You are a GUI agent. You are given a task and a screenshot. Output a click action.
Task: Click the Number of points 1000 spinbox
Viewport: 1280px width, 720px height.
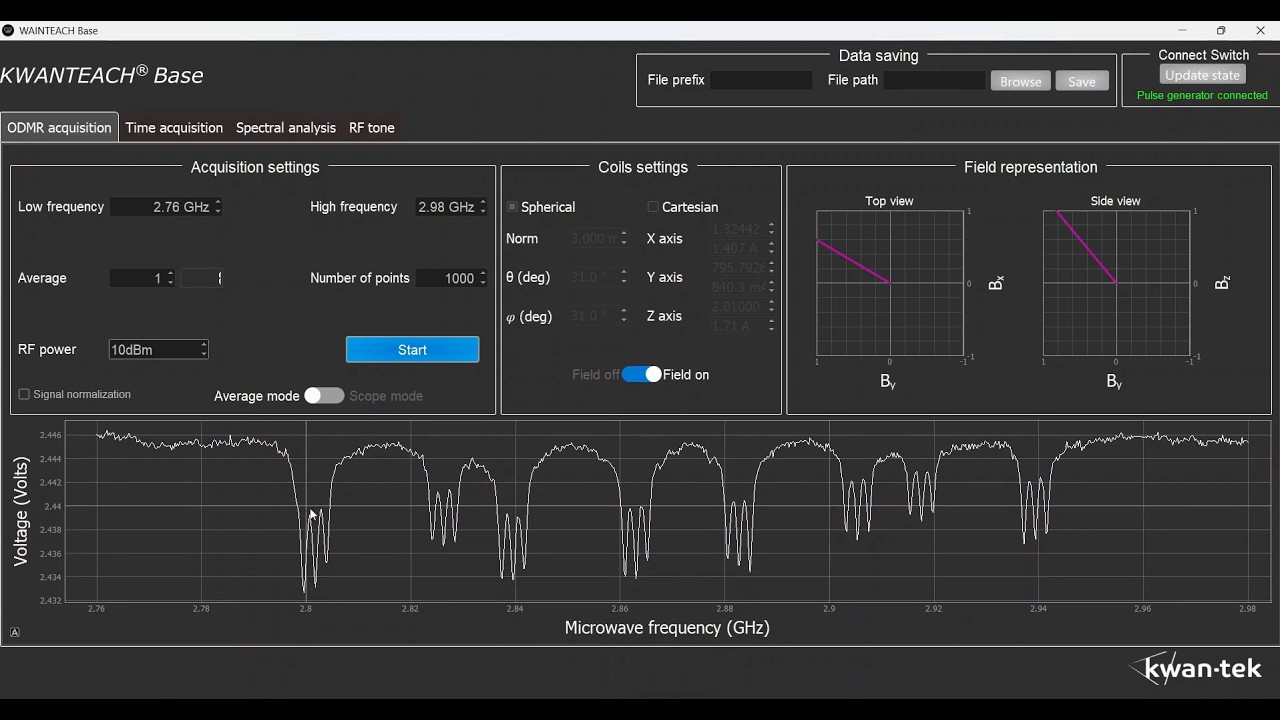coord(451,278)
